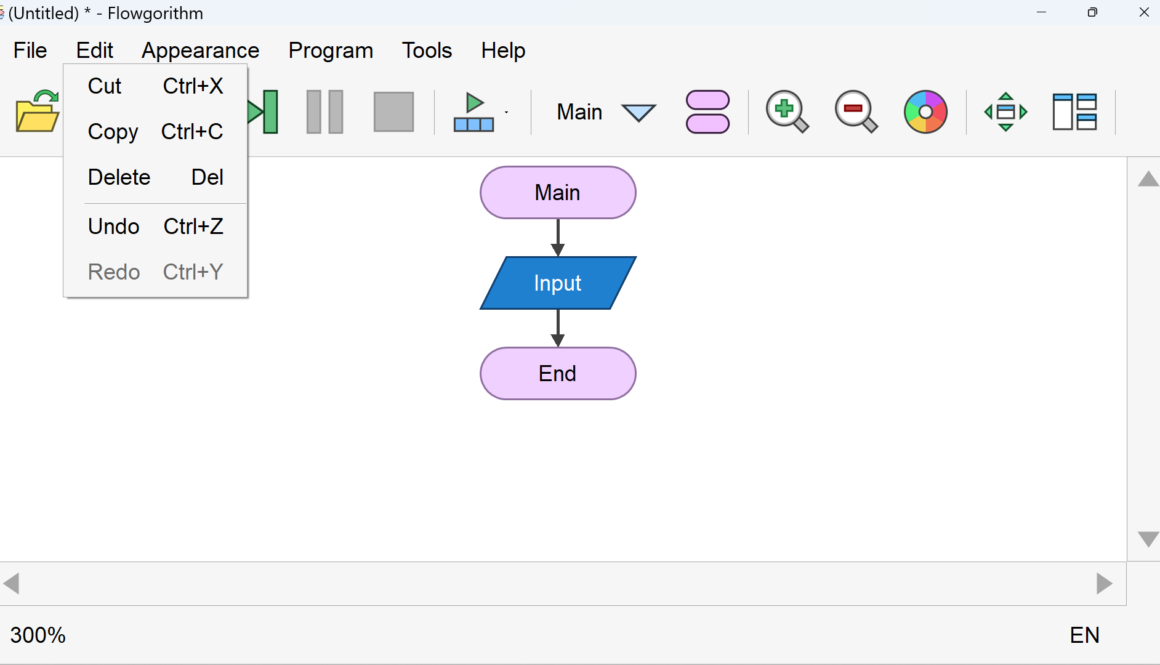The width and height of the screenshot is (1160, 665).
Task: Restore down the Flowgorithm window
Action: (x=1093, y=13)
